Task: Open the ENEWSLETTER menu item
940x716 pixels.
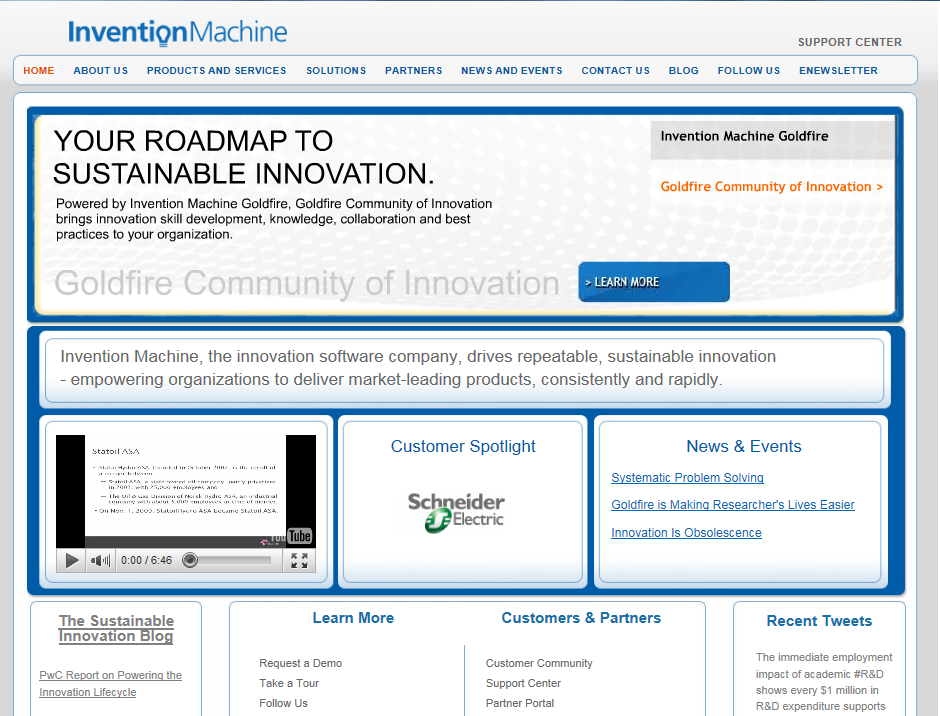Action: pyautogui.click(x=838, y=70)
